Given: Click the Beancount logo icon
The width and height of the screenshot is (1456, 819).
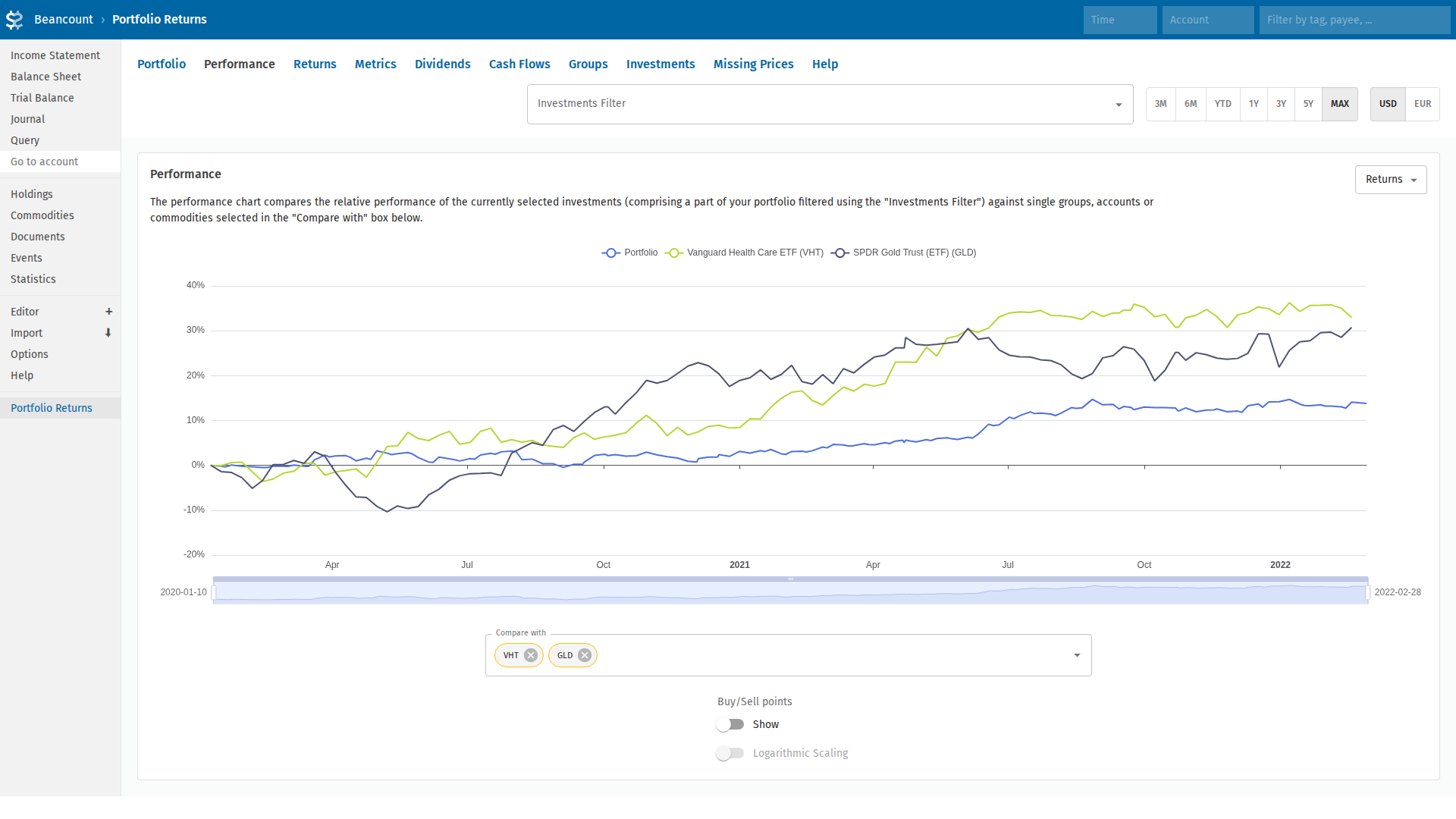Looking at the screenshot, I should coord(14,20).
